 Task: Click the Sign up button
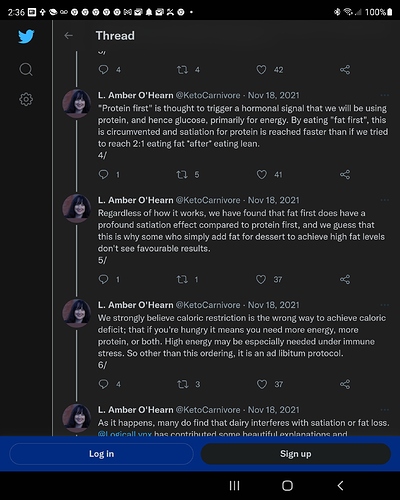tap(296, 454)
